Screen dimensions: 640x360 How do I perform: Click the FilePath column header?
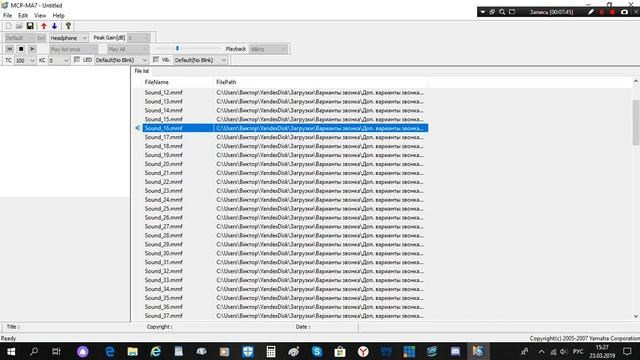(321, 82)
